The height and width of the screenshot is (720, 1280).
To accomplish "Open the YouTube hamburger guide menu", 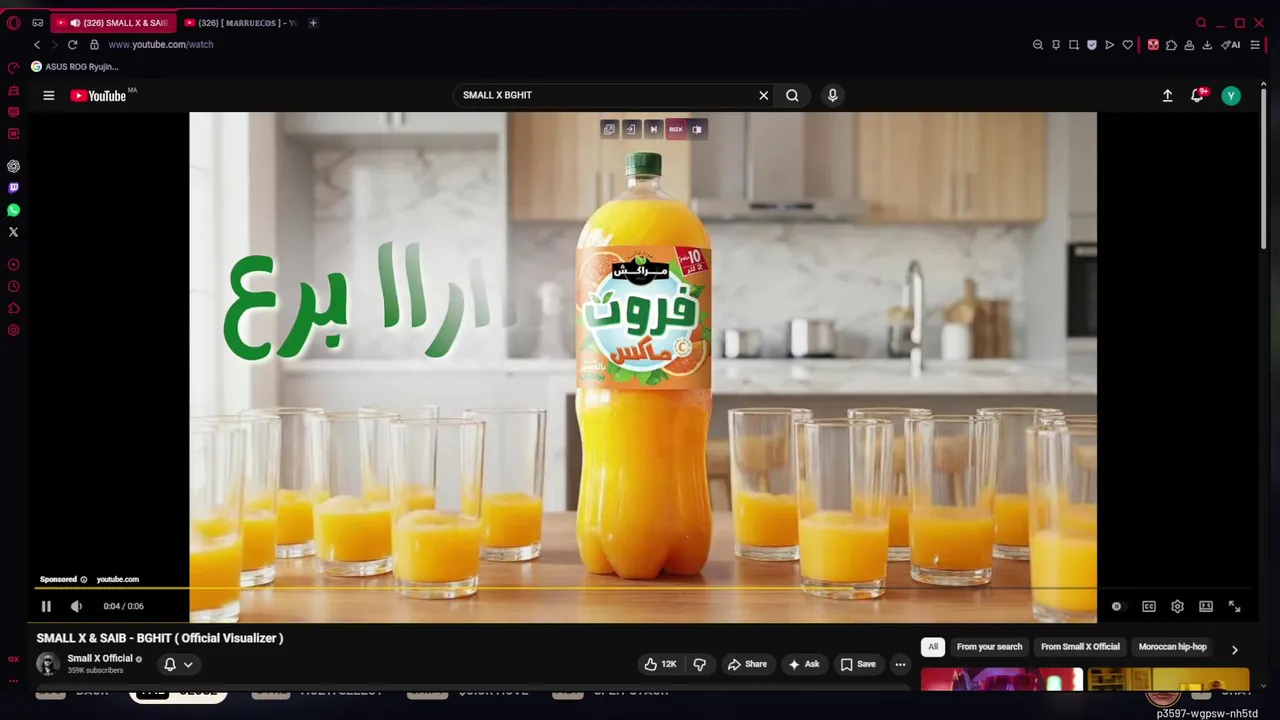I will pos(48,95).
